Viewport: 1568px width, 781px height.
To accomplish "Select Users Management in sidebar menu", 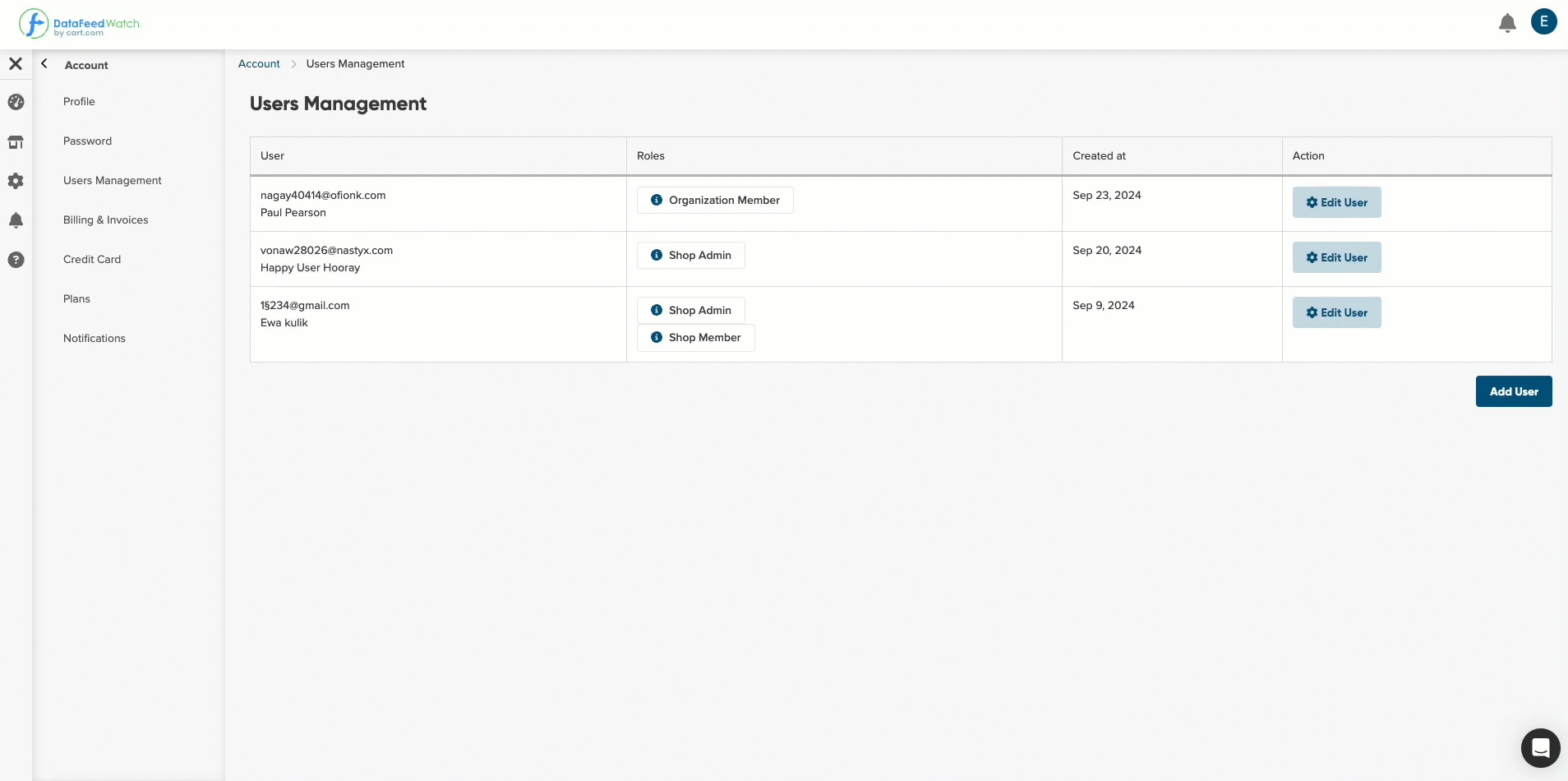I will 113,180.
